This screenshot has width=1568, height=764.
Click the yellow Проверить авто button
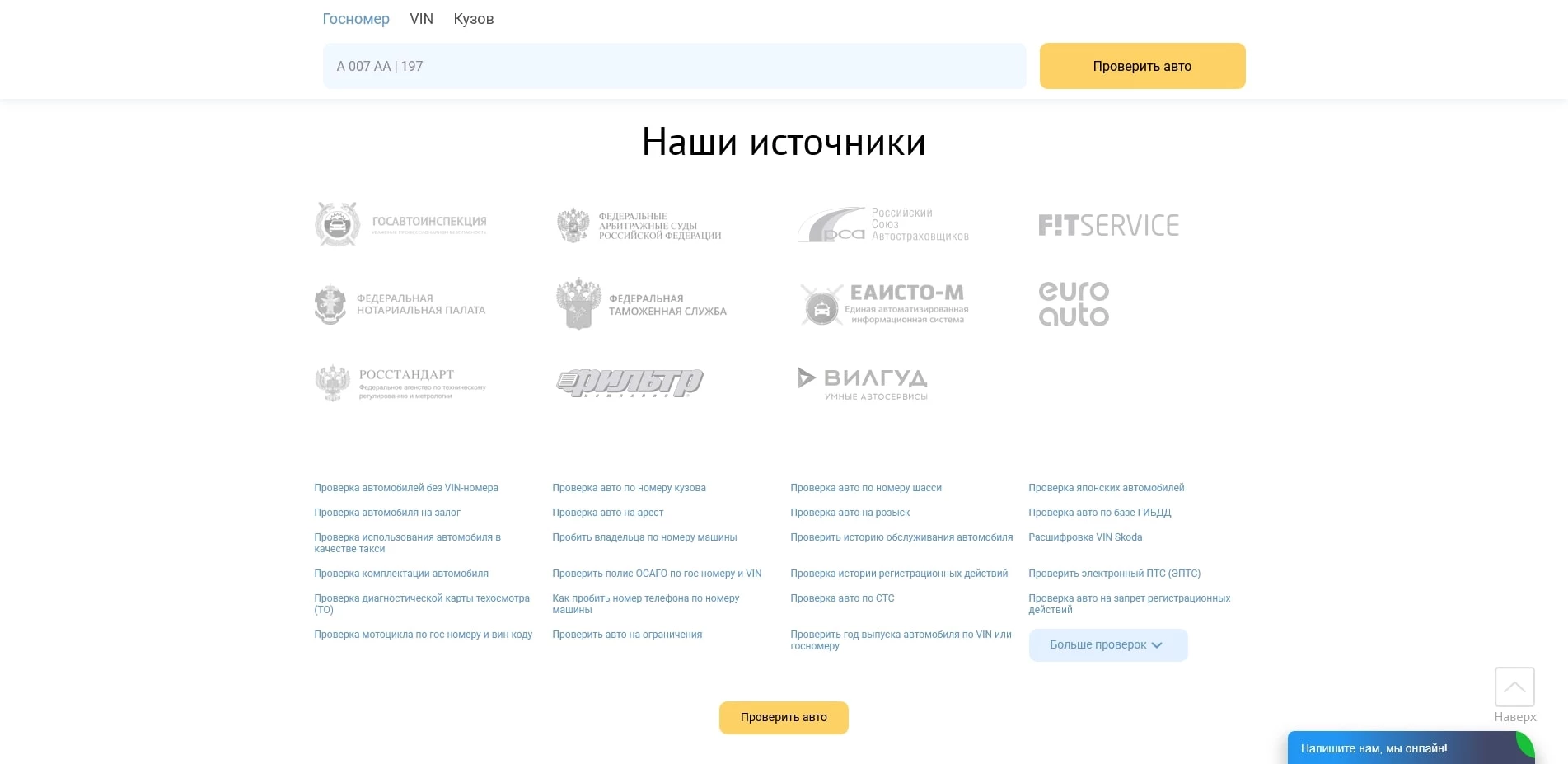pyautogui.click(x=1142, y=66)
